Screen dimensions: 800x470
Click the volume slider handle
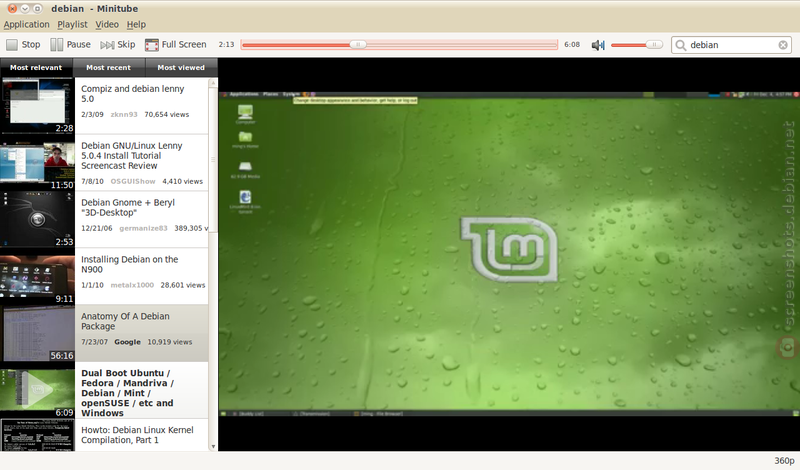(654, 45)
